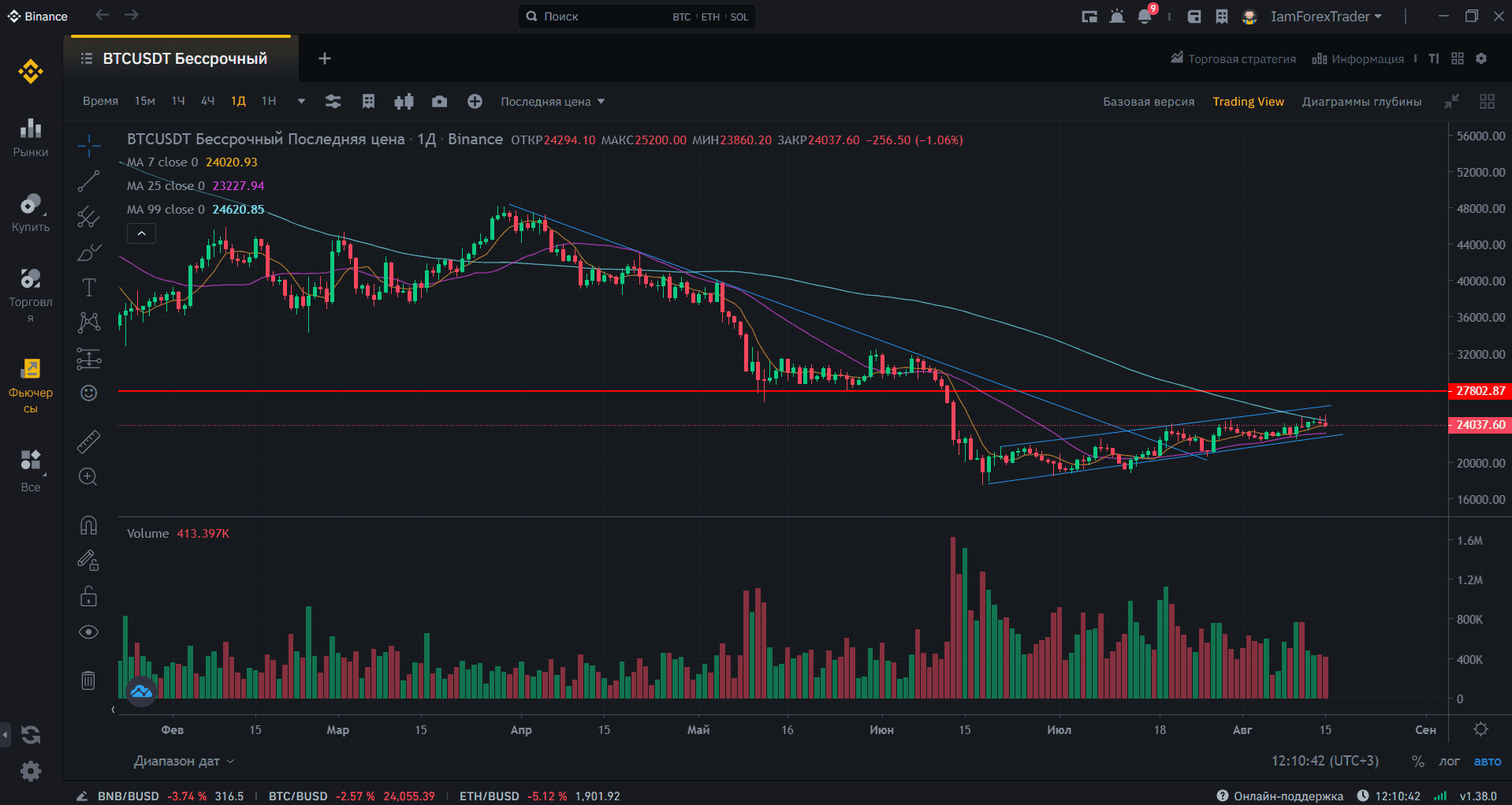This screenshot has height=805, width=1512.
Task: Open the Последняя цена price dropdown
Action: [x=553, y=102]
